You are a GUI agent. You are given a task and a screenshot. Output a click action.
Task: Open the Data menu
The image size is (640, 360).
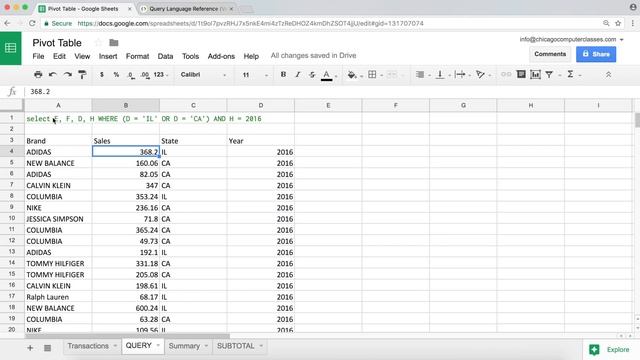coord(165,56)
